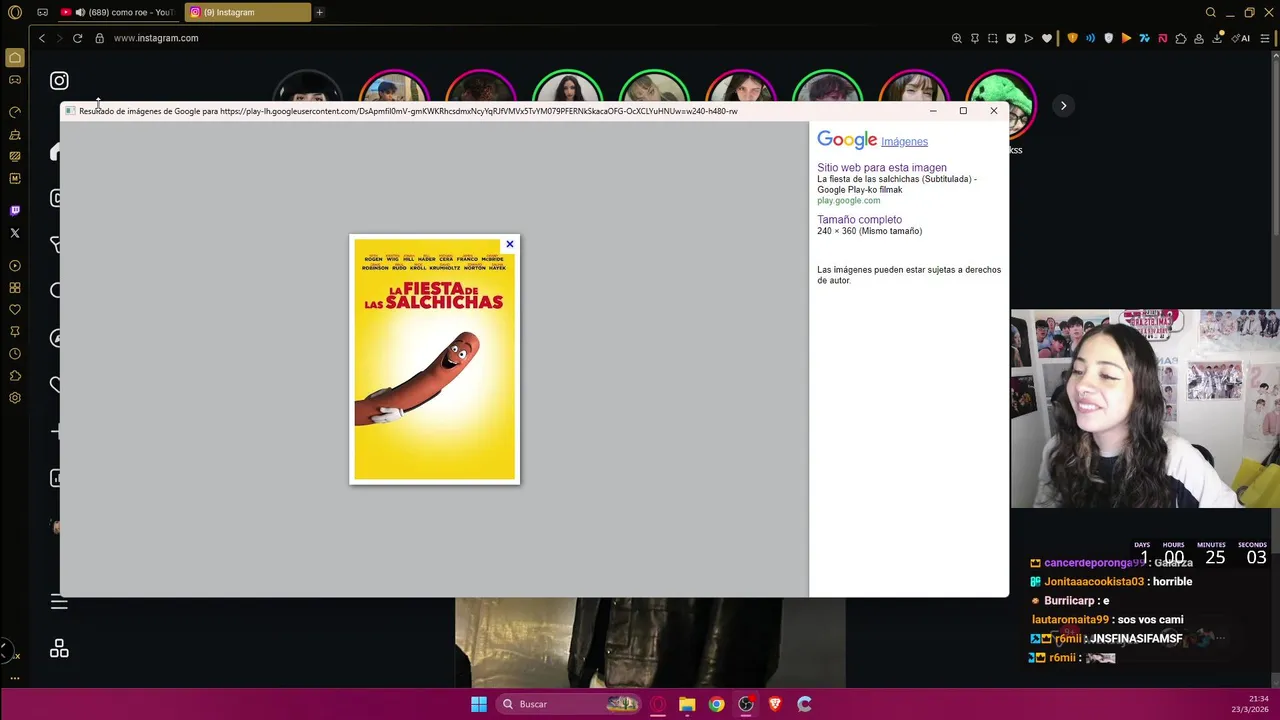Open extensions puzzle icon in toolbar

[x=1181, y=38]
